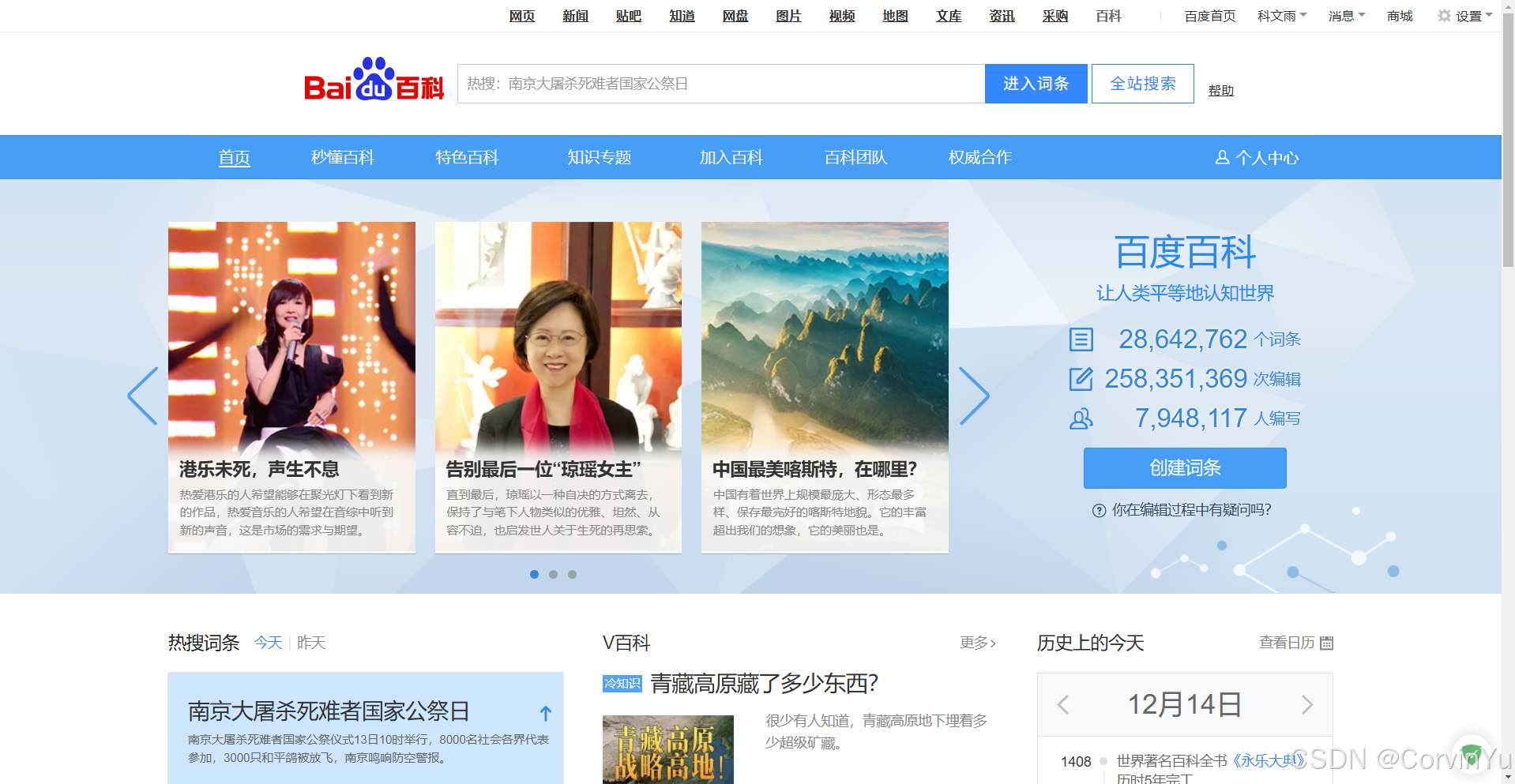
Task: Open the 知道 top link
Action: (x=682, y=16)
